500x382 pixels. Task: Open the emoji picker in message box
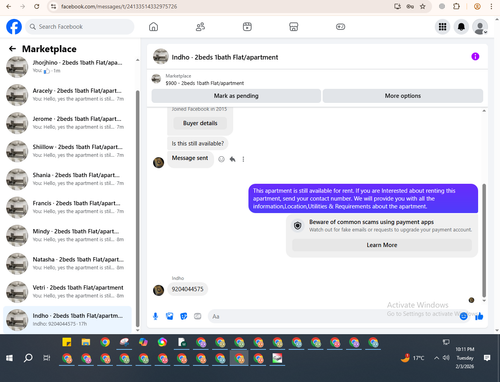(x=463, y=316)
